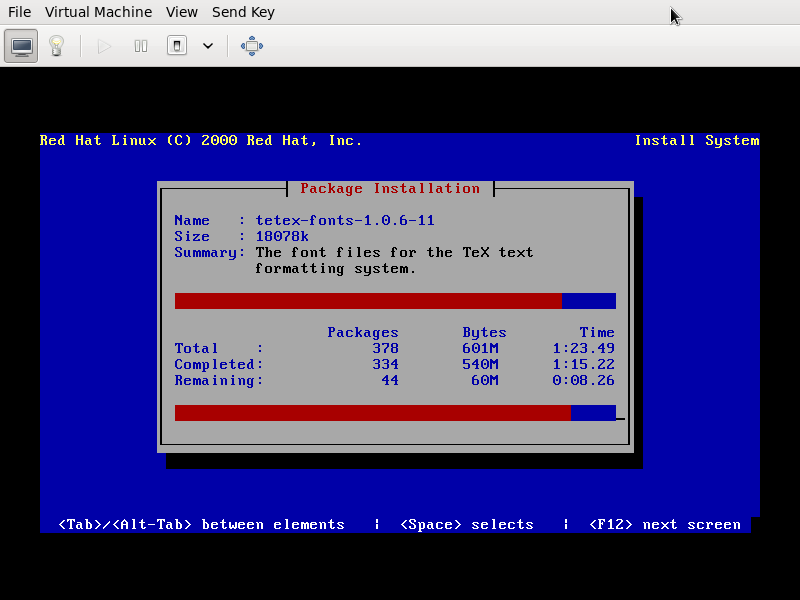Viewport: 800px width, 600px height.
Task: Click the Remaining time value 0:08.26
Action: click(x=583, y=381)
